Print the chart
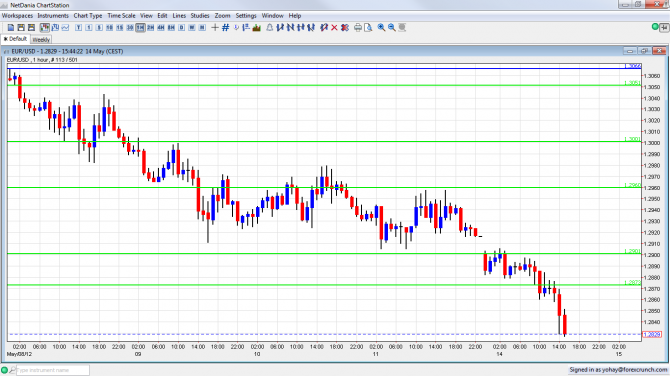 (x=358, y=27)
